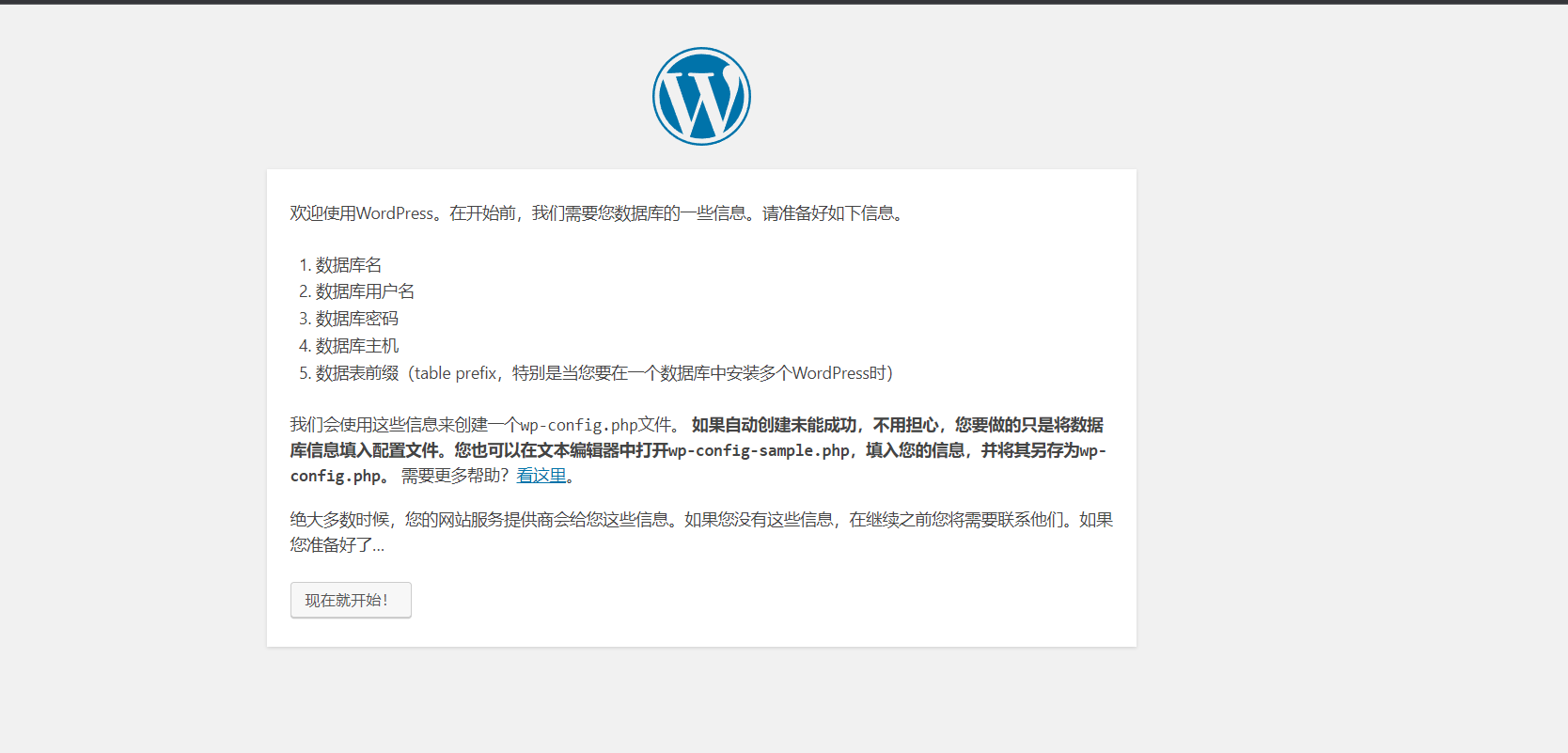Click the text wp-config-sample.php

(759, 450)
